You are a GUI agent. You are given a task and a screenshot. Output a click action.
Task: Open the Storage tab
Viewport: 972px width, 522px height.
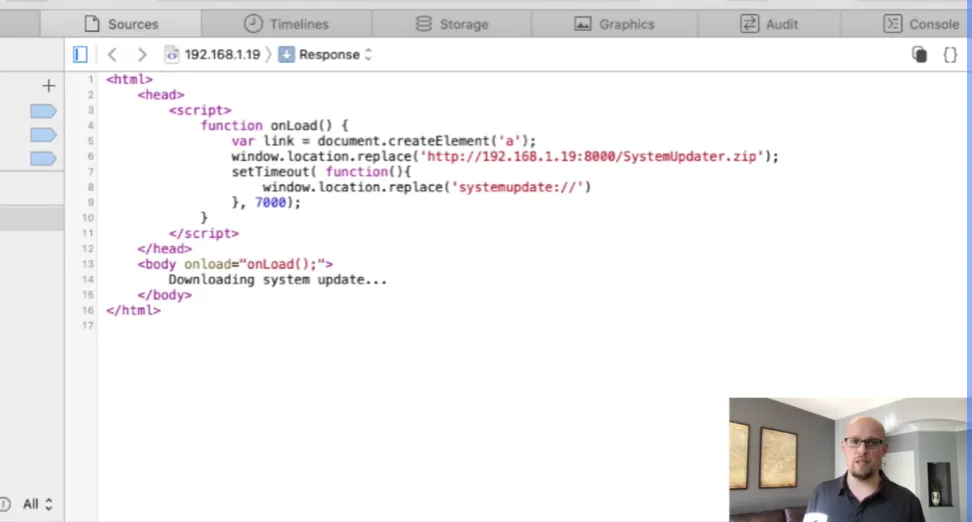pyautogui.click(x=452, y=24)
